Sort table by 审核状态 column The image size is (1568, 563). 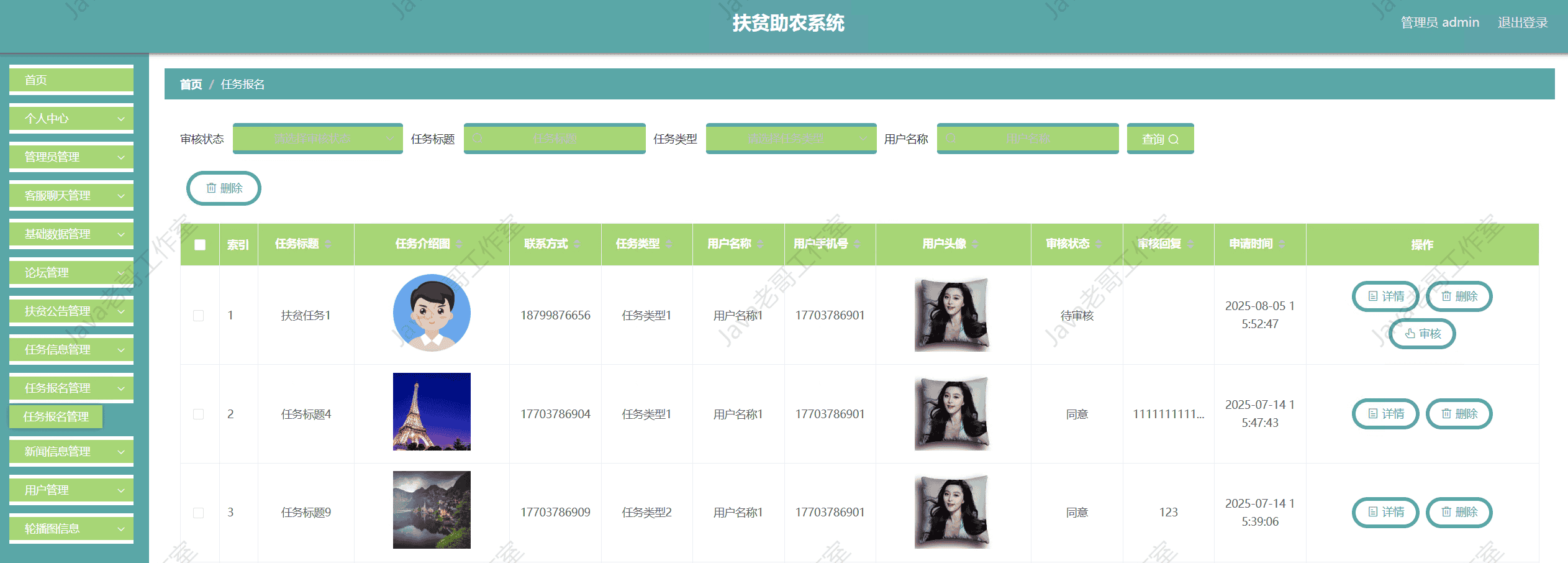pos(1099,244)
